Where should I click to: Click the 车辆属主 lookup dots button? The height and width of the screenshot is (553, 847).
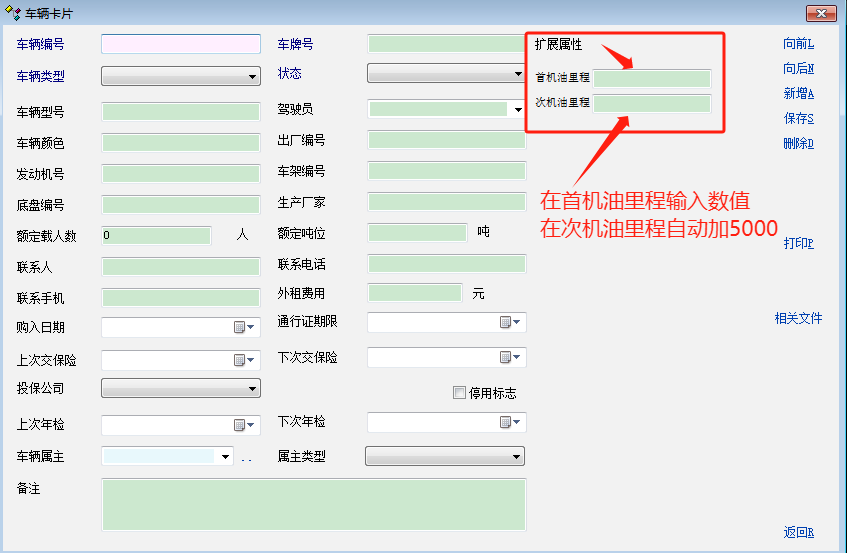[246, 457]
